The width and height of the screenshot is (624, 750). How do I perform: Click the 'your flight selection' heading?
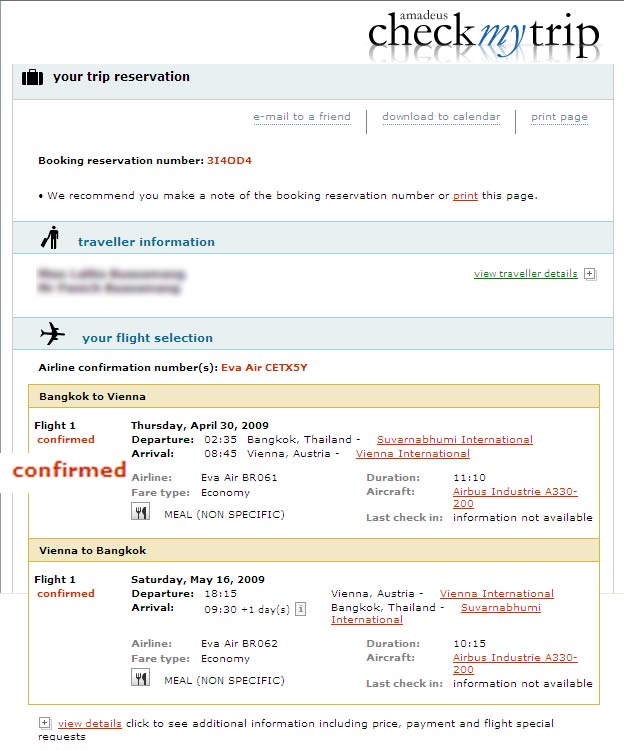point(147,338)
